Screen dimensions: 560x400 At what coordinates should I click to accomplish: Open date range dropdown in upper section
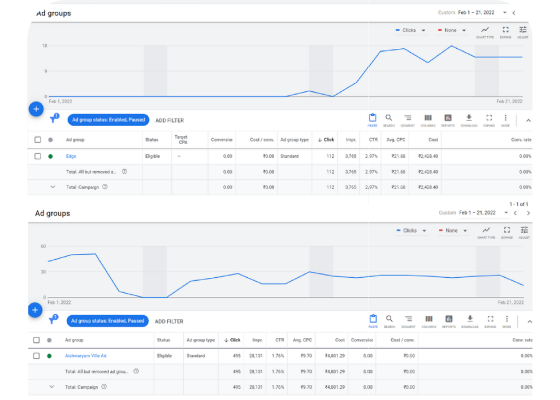pos(482,12)
